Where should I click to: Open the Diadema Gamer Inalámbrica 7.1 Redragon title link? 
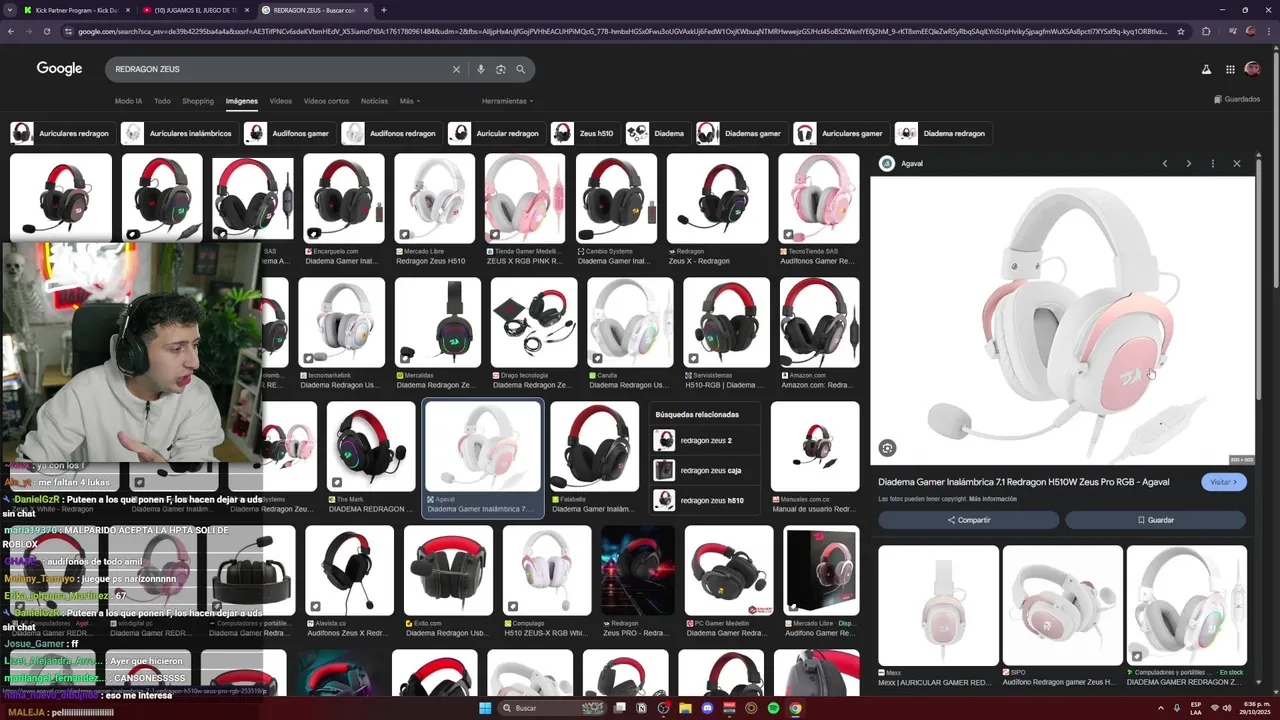point(1023,482)
